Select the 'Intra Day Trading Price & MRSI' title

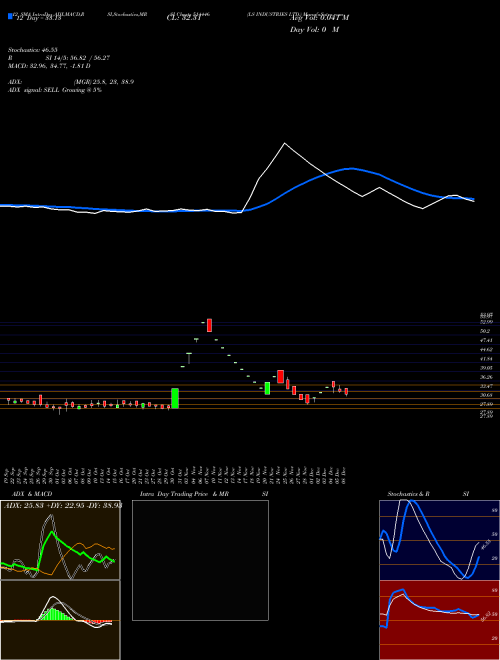click(204, 494)
